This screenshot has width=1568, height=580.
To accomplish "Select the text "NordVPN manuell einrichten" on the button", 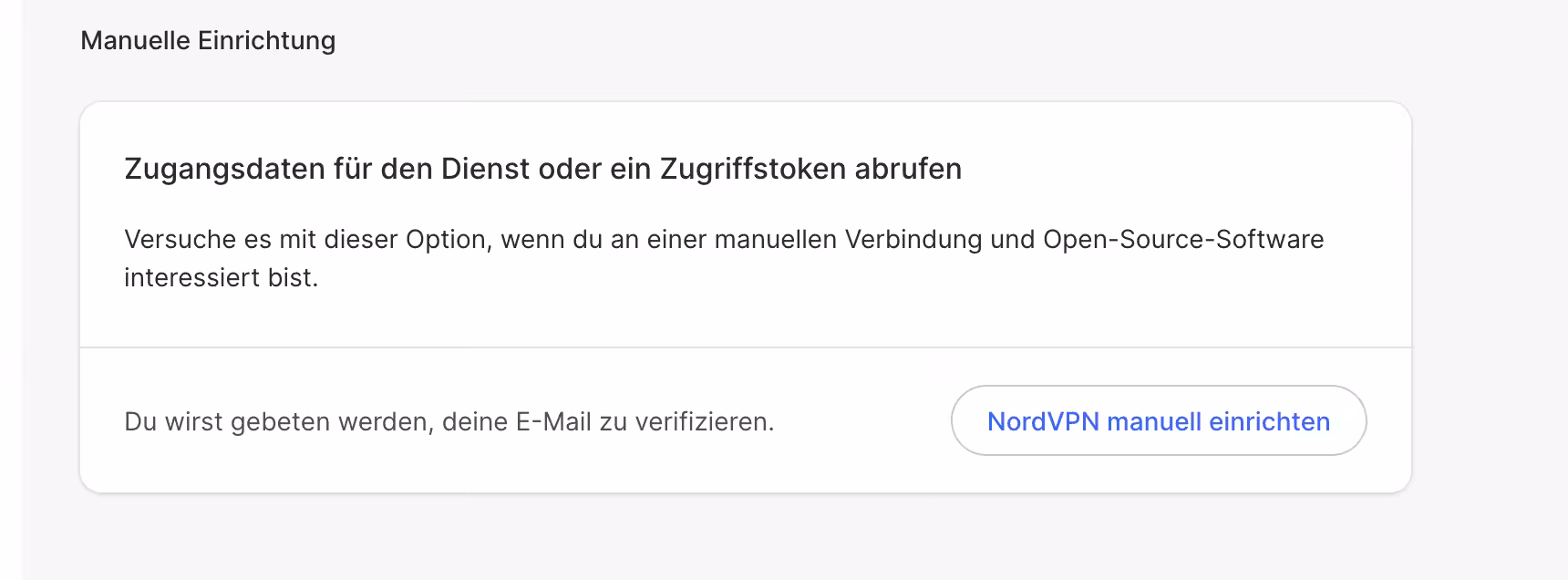I will [1158, 421].
